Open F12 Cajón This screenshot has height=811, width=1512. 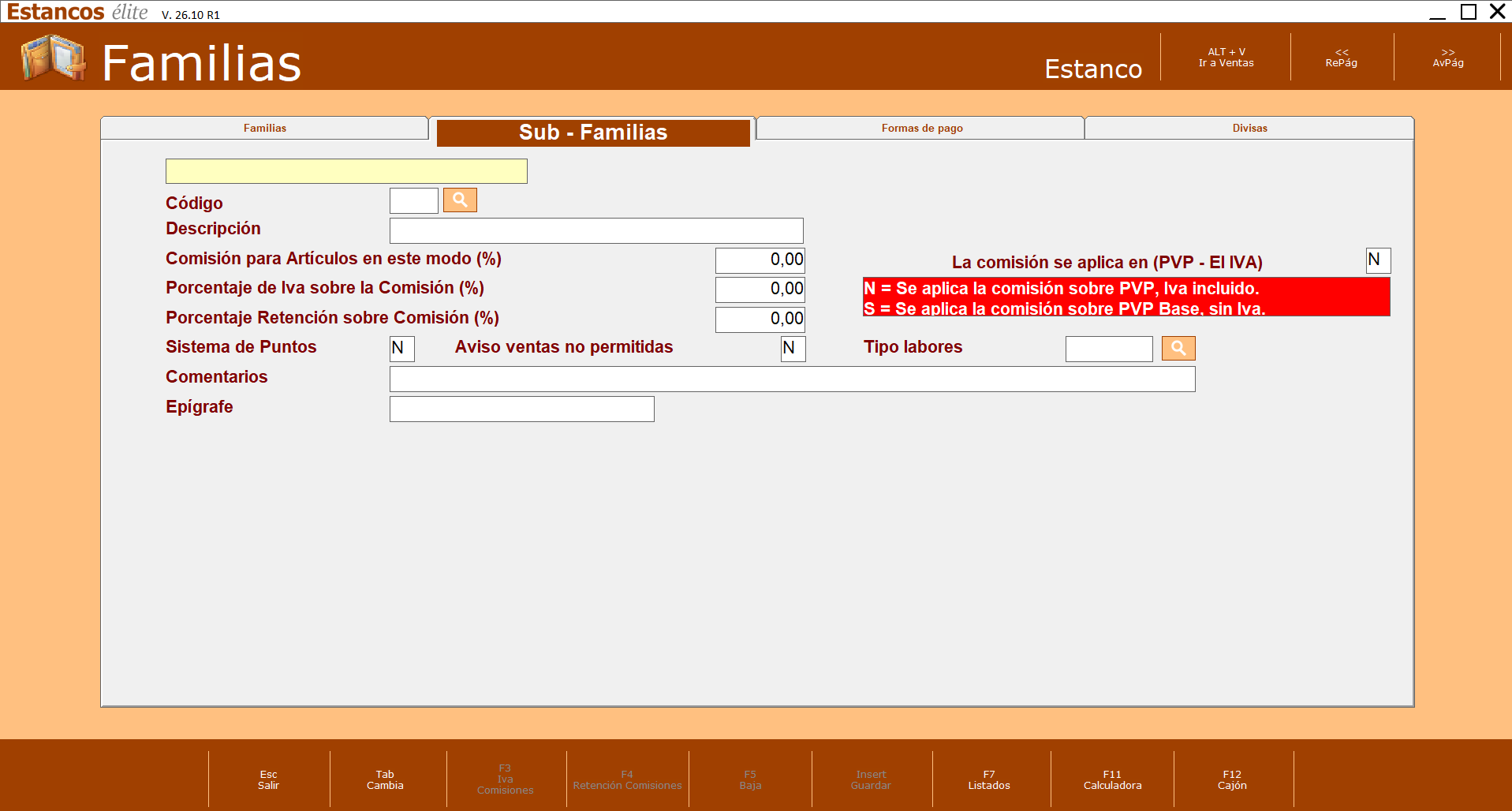click(x=1232, y=779)
